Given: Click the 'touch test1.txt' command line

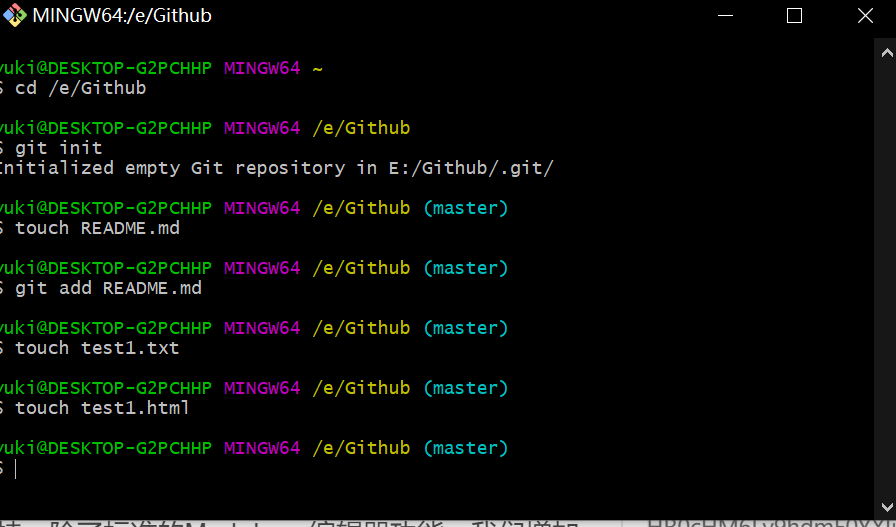Looking at the screenshot, I should pos(90,348).
